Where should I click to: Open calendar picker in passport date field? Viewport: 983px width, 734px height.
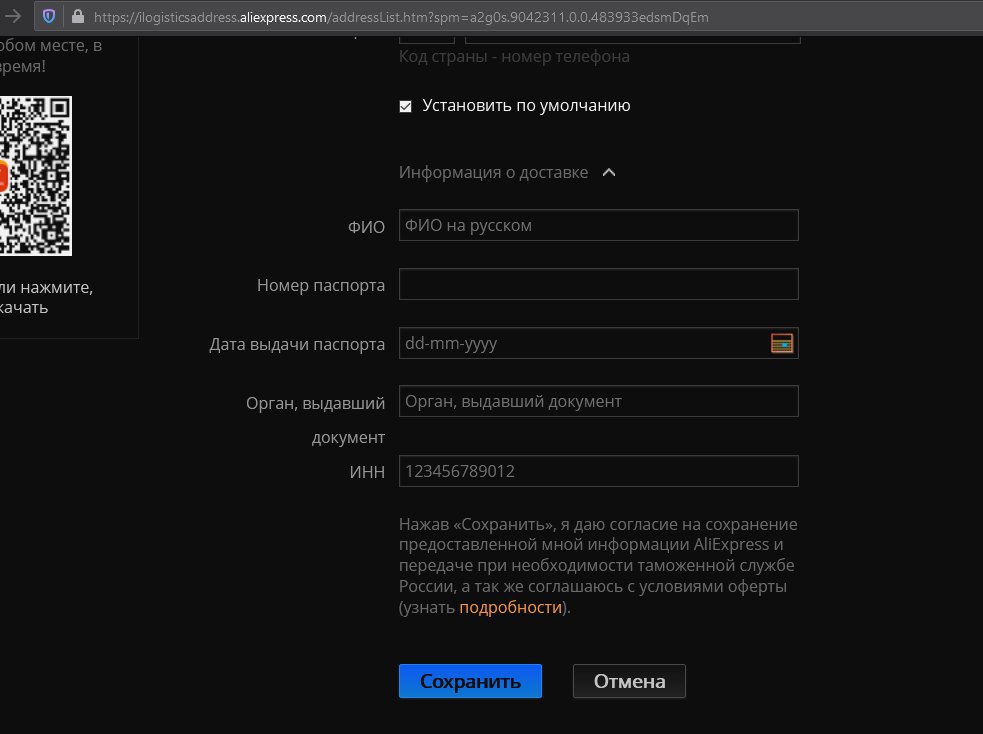click(x=782, y=343)
